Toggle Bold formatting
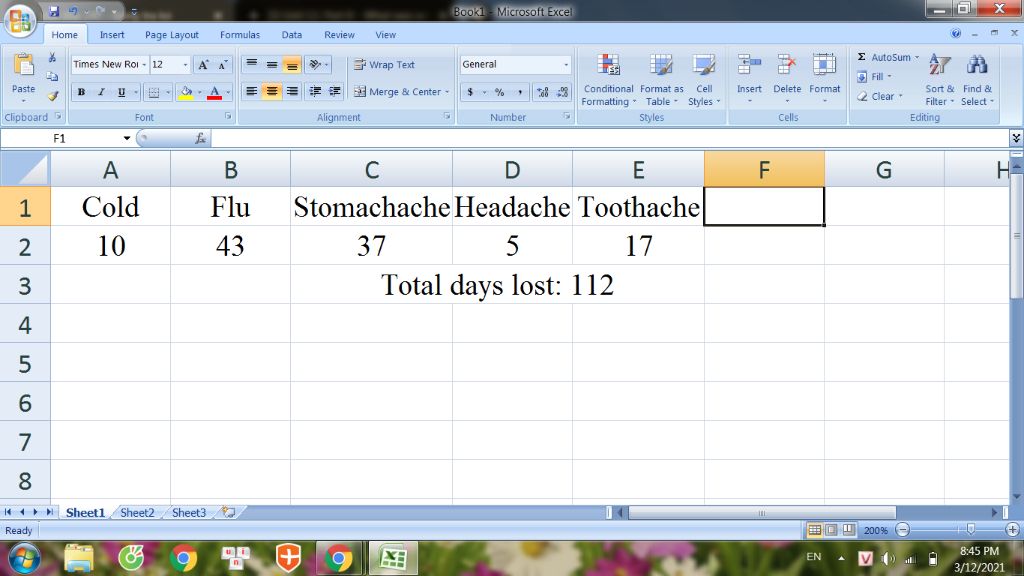This screenshot has width=1024, height=576. [x=81, y=92]
